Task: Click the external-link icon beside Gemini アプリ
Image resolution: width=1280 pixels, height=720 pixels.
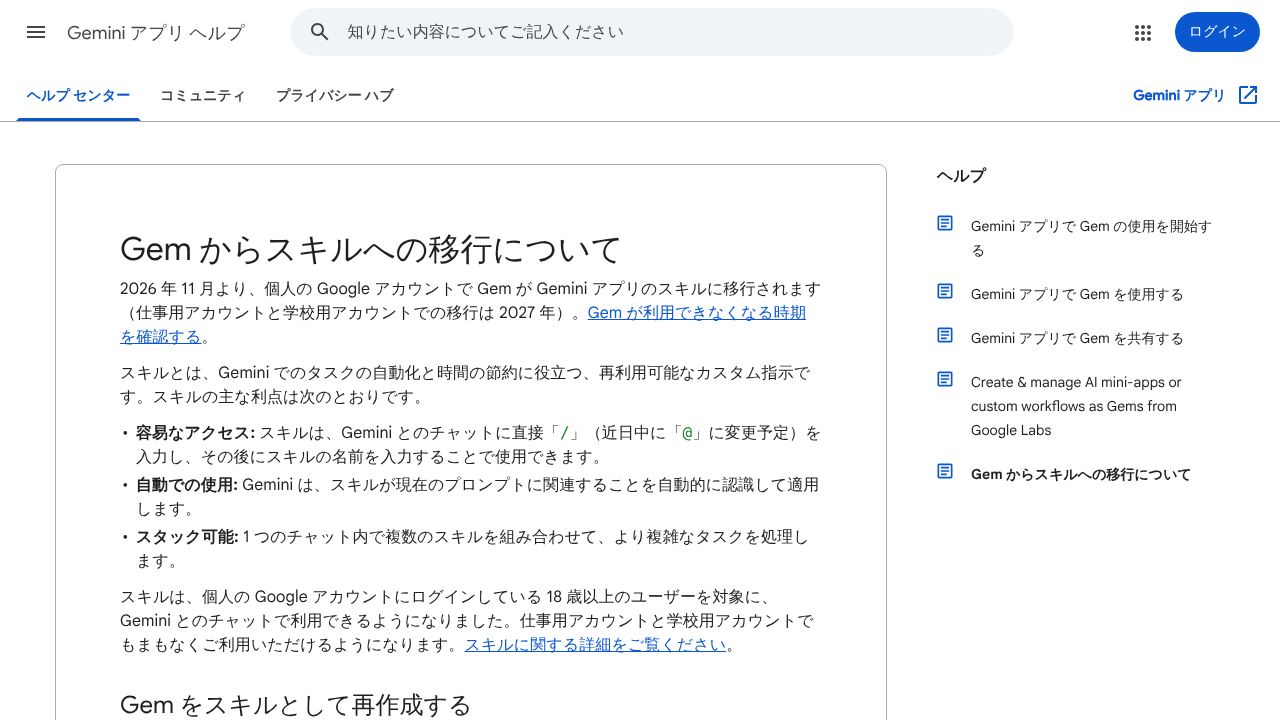Action: 1248,95
